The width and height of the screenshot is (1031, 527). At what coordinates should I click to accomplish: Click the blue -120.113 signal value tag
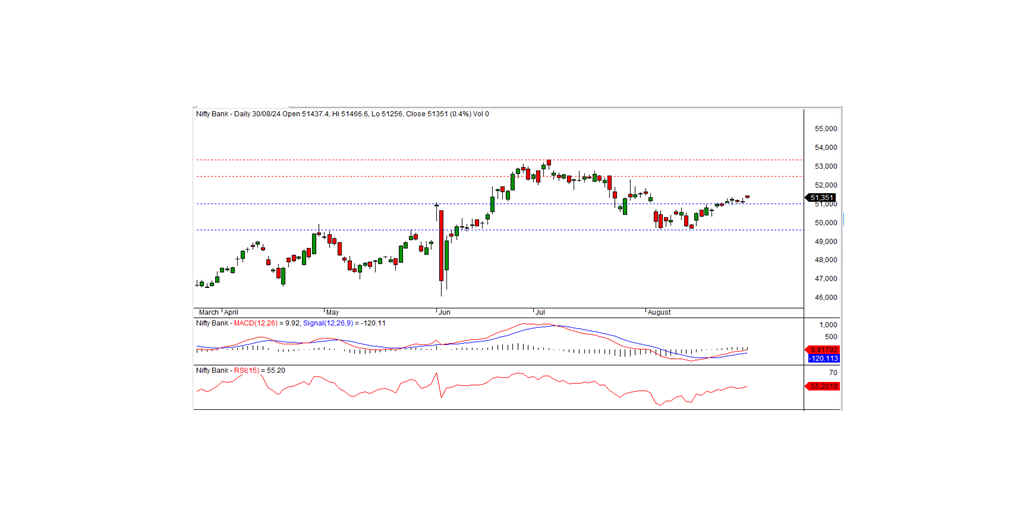pyautogui.click(x=823, y=359)
